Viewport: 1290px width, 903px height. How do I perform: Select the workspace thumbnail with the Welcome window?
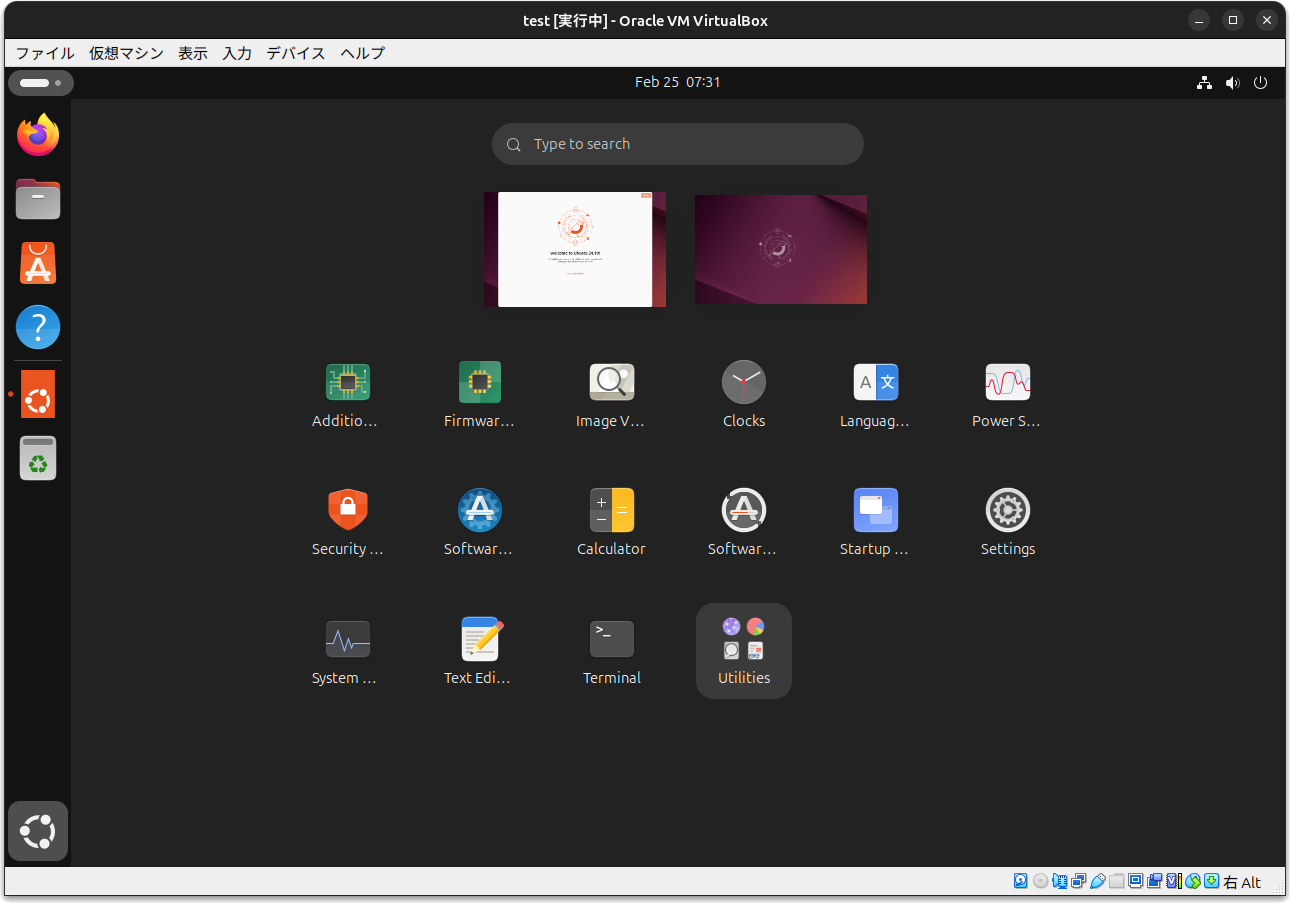pos(575,250)
